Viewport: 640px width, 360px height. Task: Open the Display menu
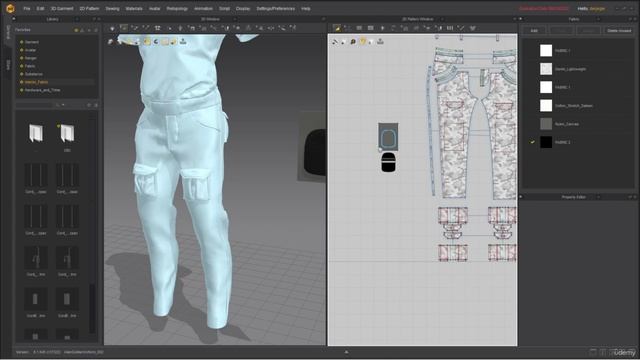tap(243, 9)
